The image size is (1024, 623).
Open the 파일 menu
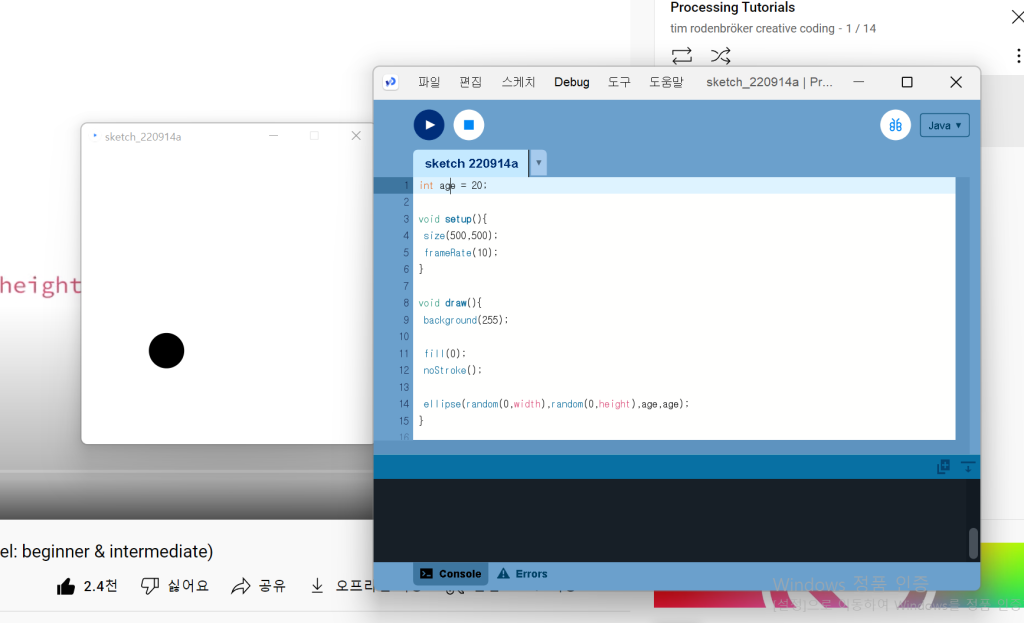tap(429, 82)
